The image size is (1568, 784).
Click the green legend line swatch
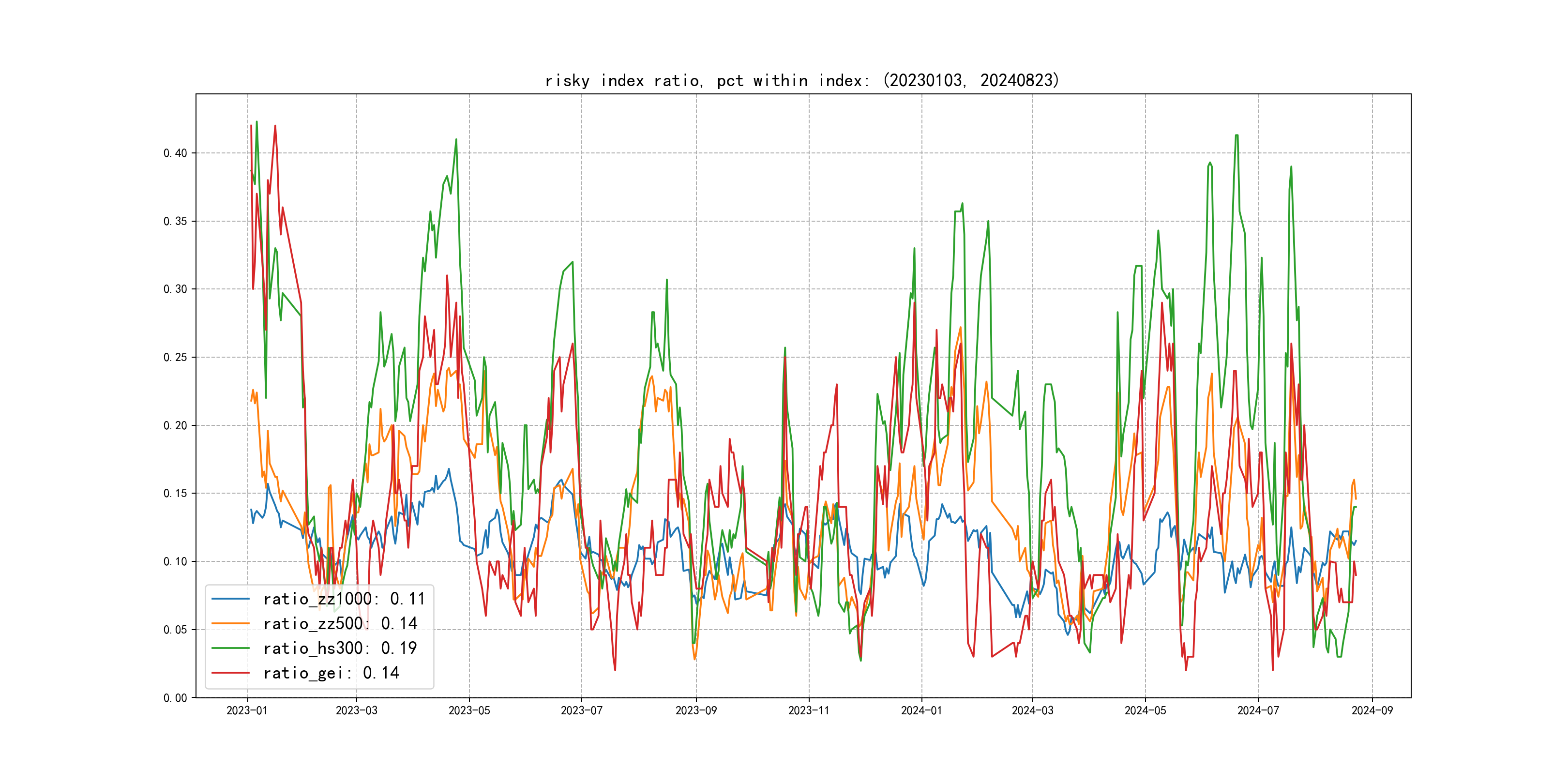230,648
